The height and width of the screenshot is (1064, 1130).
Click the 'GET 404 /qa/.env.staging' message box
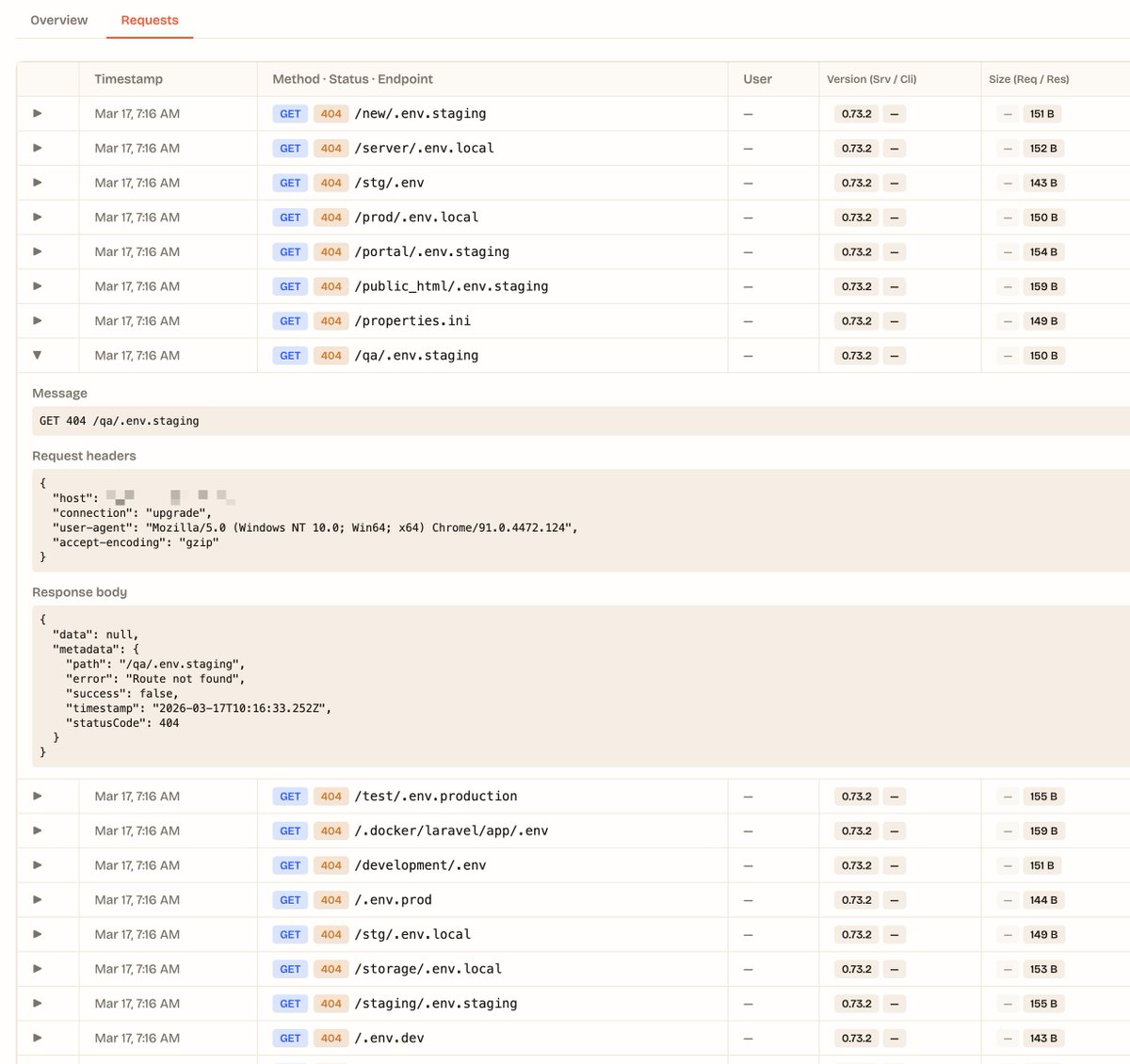pyautogui.click(x=581, y=421)
